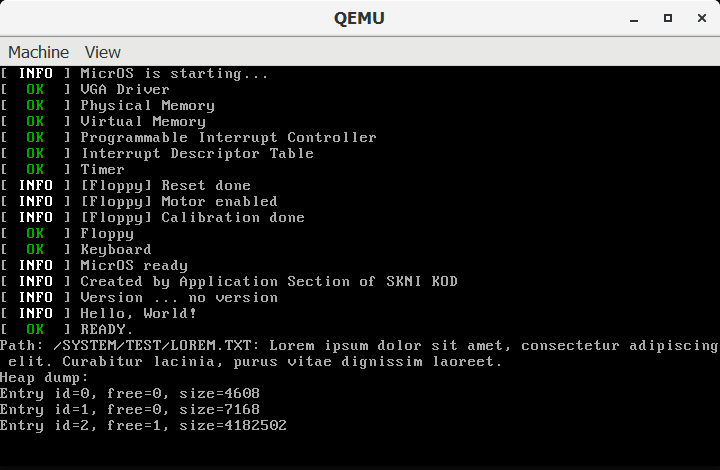This screenshot has height=470, width=720.
Task: Close the QEMU window
Action: pos(698,18)
